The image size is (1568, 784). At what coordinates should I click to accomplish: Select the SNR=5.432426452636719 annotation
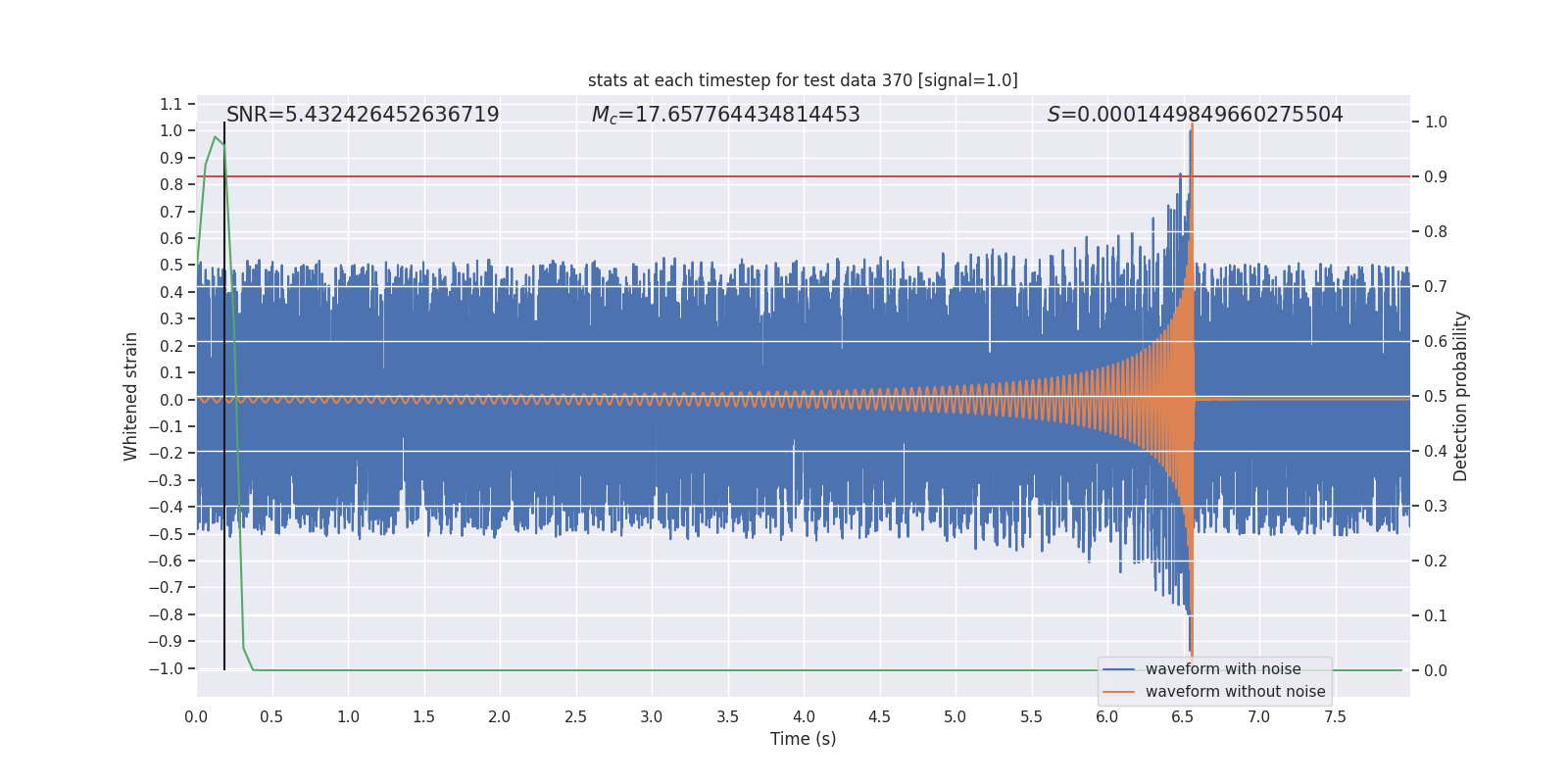point(363,115)
